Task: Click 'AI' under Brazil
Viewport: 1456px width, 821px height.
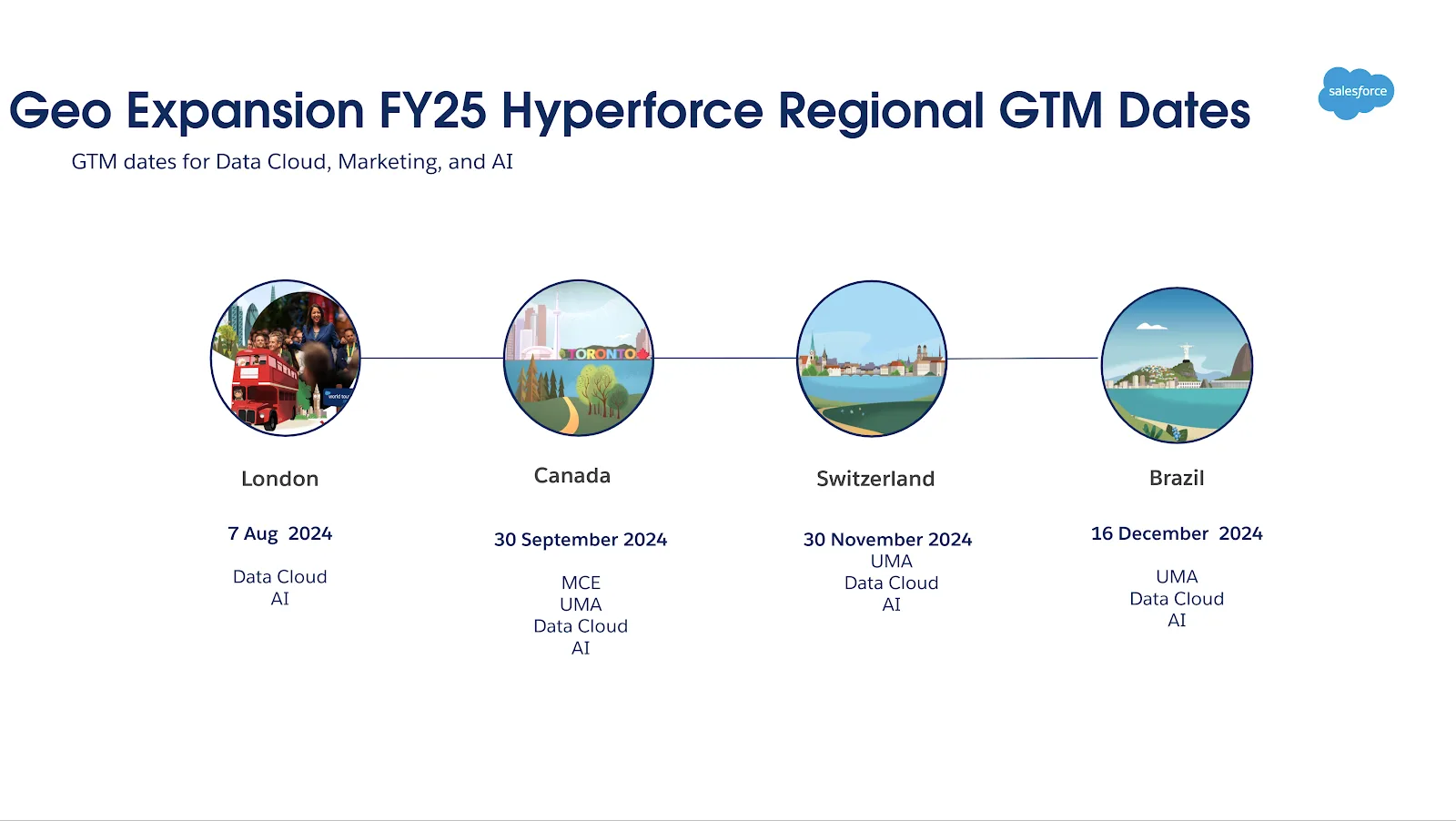Action: (1177, 621)
